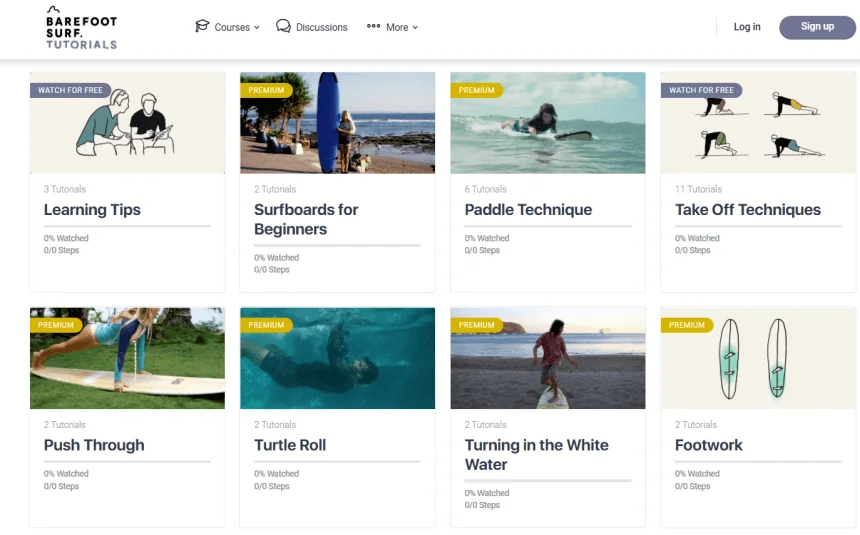Click '0/0 Steps' under Turning in the White Water
The image size is (860, 535).
point(482,505)
